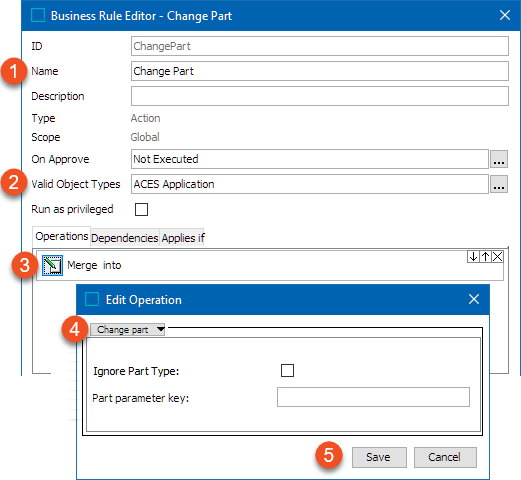Image resolution: width=521 pixels, height=480 pixels.
Task: Enable the Run as privileged checkbox
Action: pos(141,209)
